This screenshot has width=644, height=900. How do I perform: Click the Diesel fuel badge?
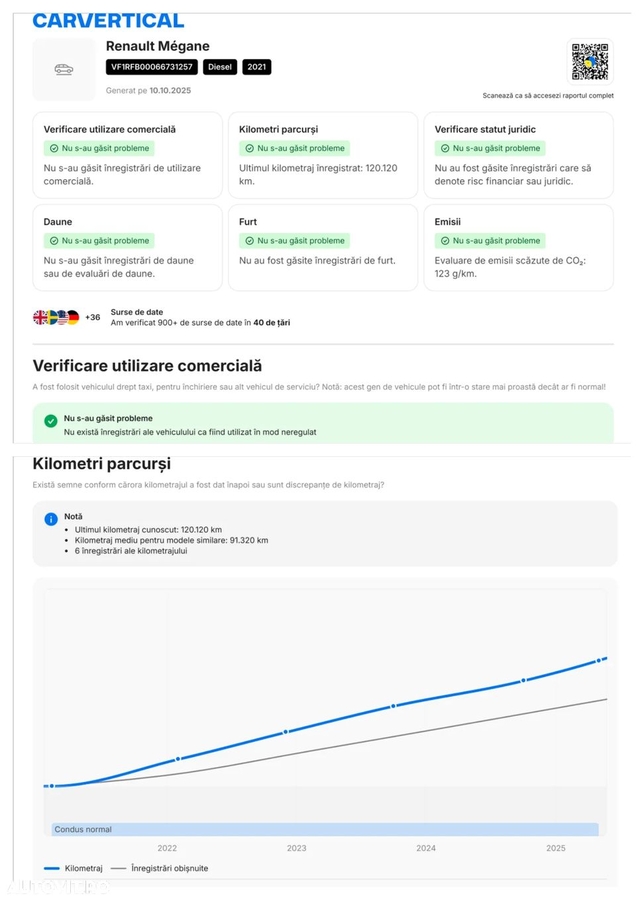(220, 67)
